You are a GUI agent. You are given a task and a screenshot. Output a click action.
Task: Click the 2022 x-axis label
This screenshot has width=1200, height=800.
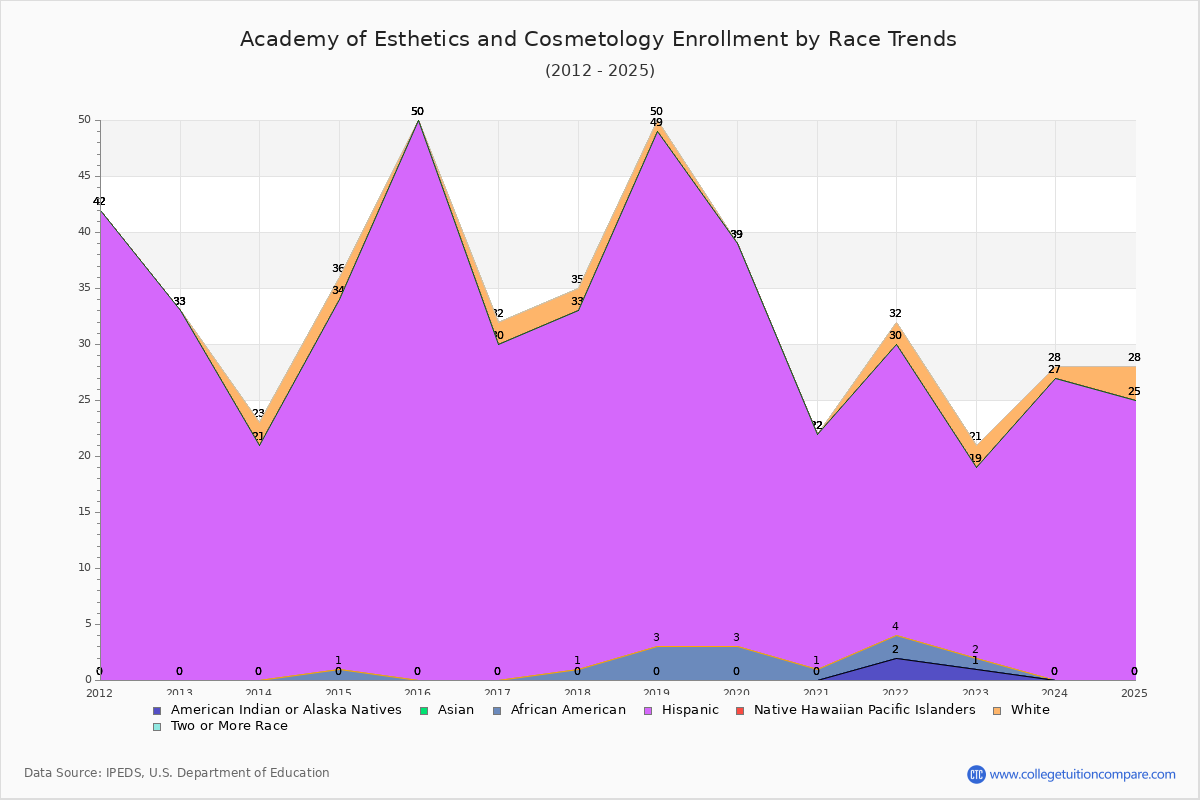(895, 692)
